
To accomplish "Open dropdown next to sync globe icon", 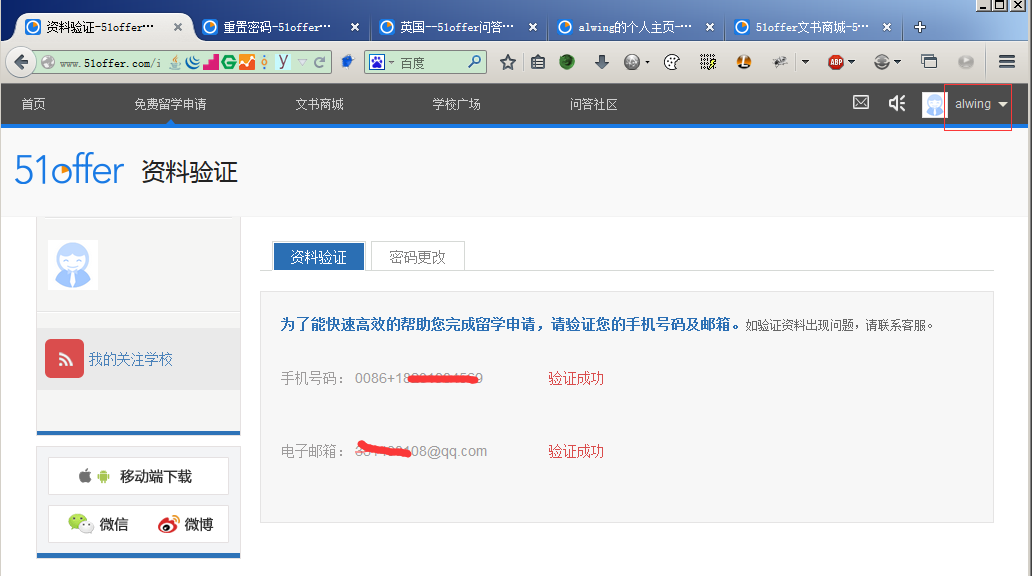I will (x=897, y=62).
